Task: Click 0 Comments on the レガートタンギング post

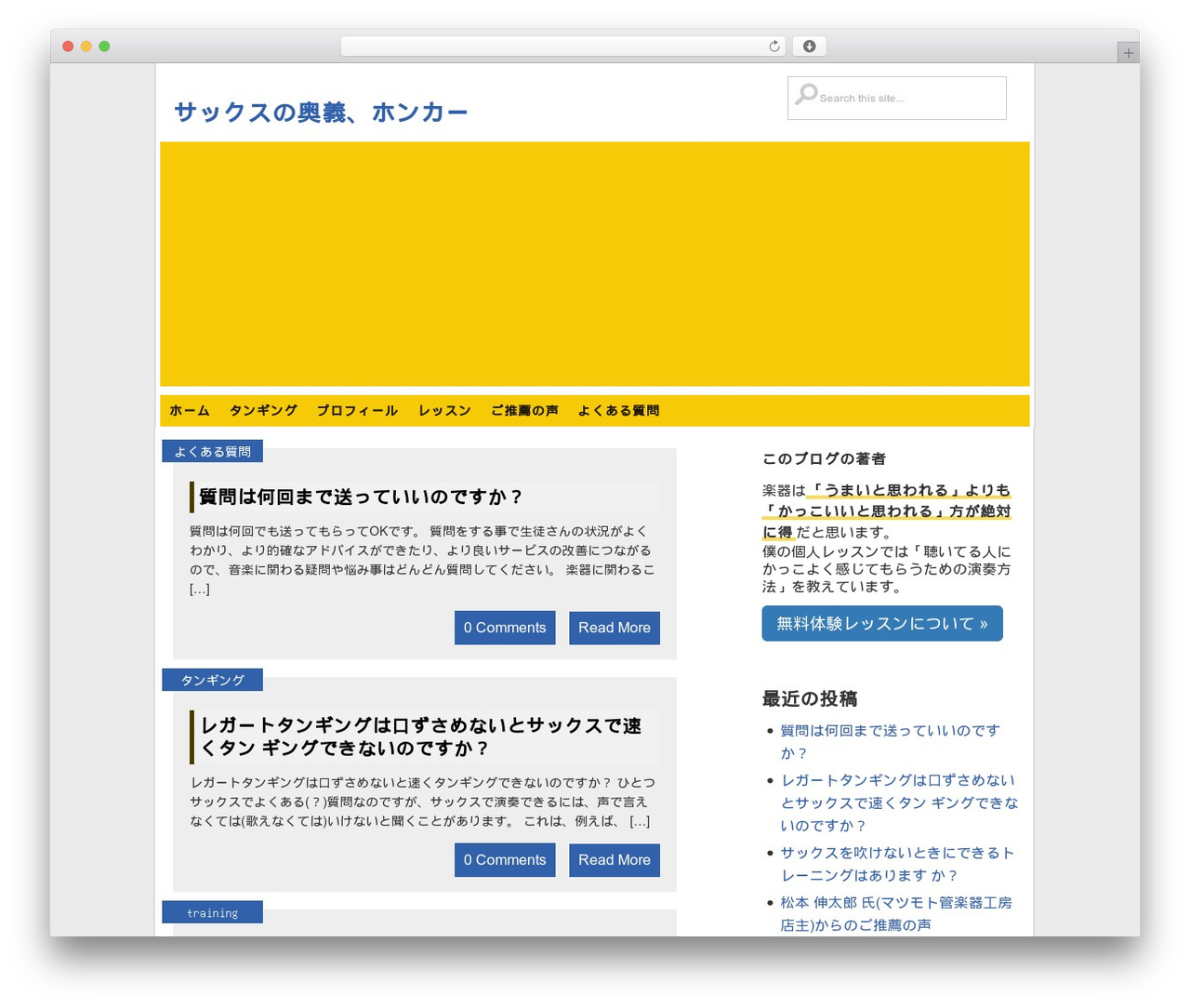Action: [505, 860]
